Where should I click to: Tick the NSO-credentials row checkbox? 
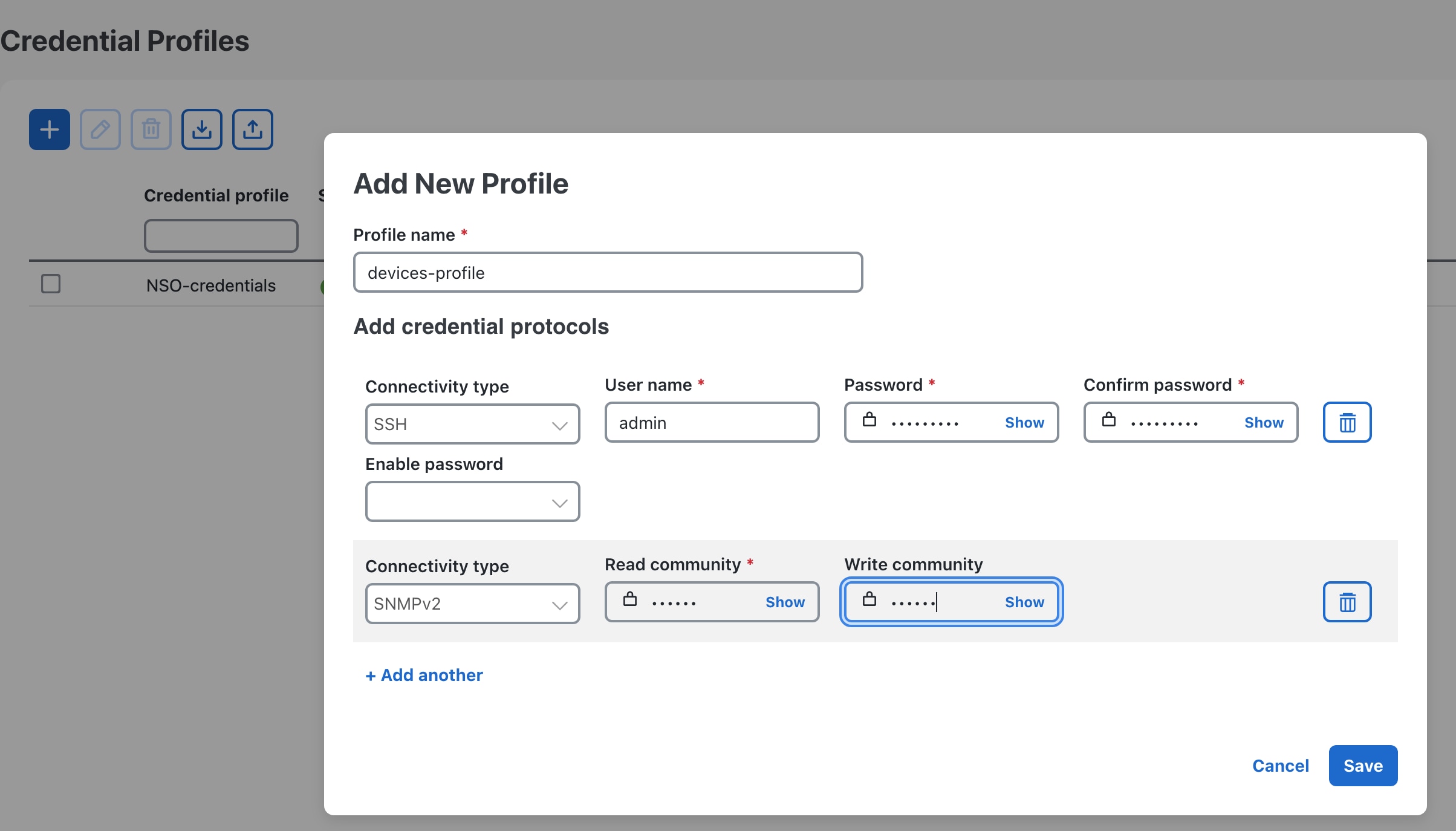point(51,284)
